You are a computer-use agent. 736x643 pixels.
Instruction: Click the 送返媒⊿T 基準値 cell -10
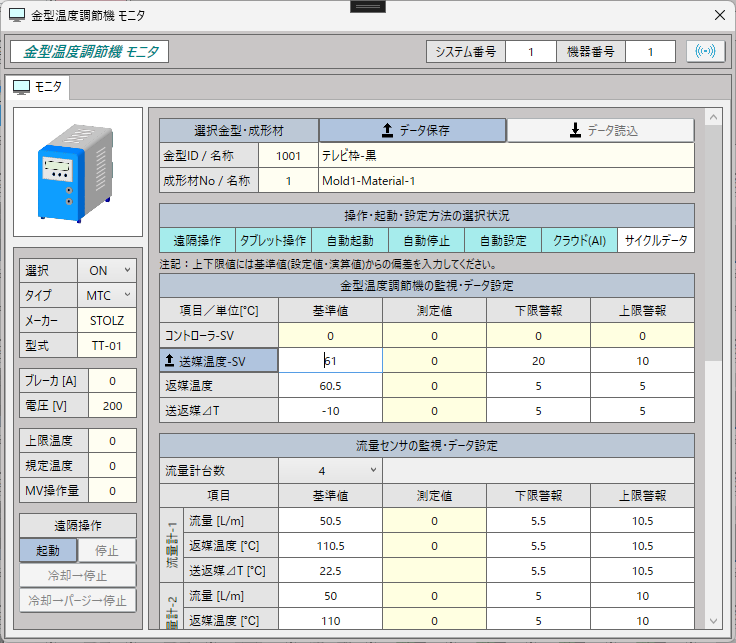pos(330,411)
